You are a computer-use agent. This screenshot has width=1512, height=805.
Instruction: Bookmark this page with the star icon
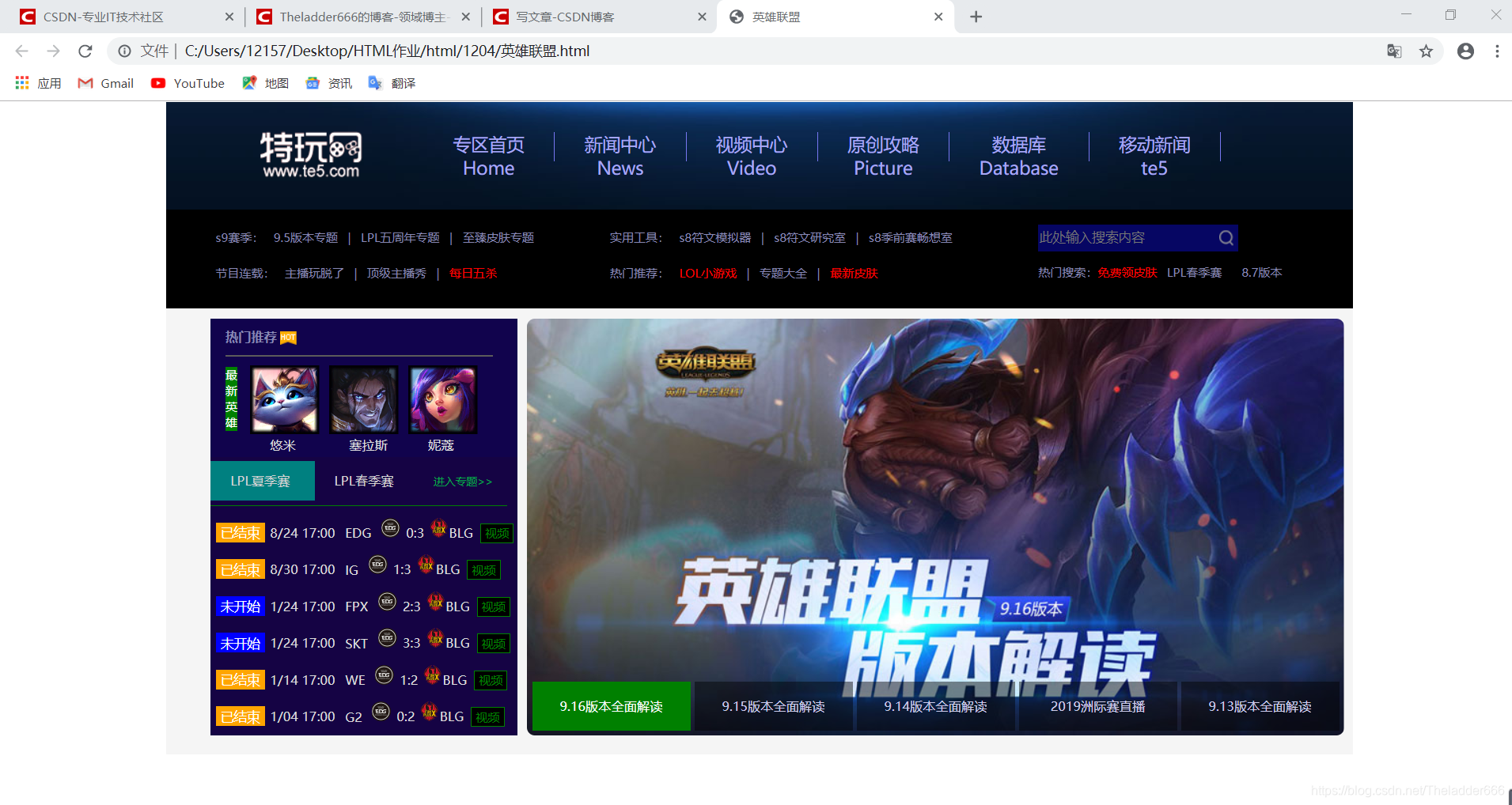pyautogui.click(x=1426, y=51)
